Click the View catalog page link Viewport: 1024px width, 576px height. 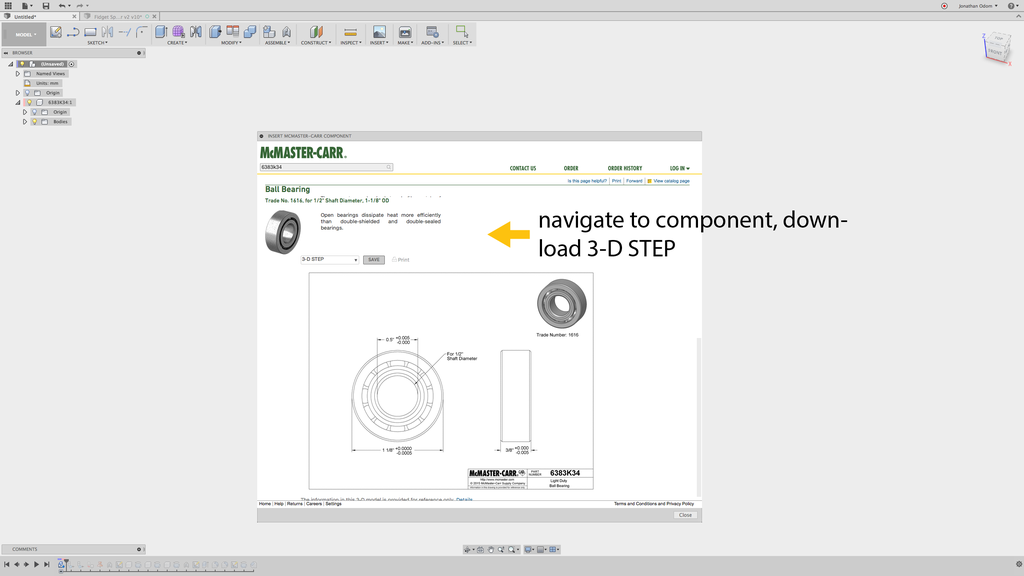[671, 181]
